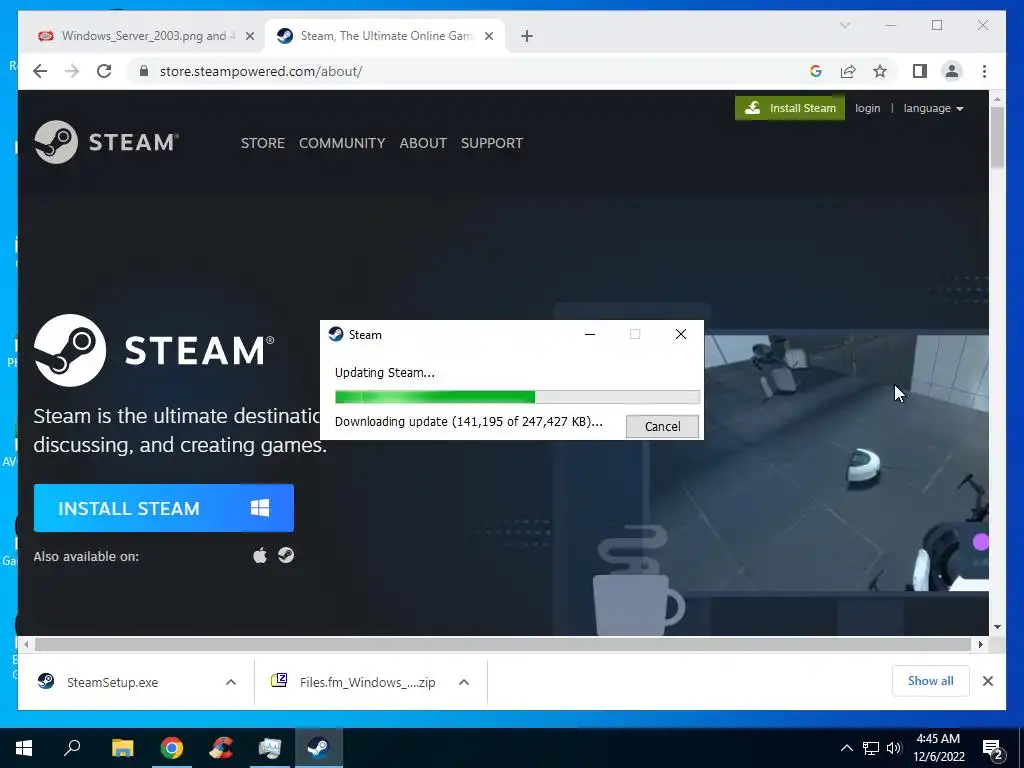Switch to the Windows_Server_2003.png tab
This screenshot has height=768, width=1024.
coord(143,36)
